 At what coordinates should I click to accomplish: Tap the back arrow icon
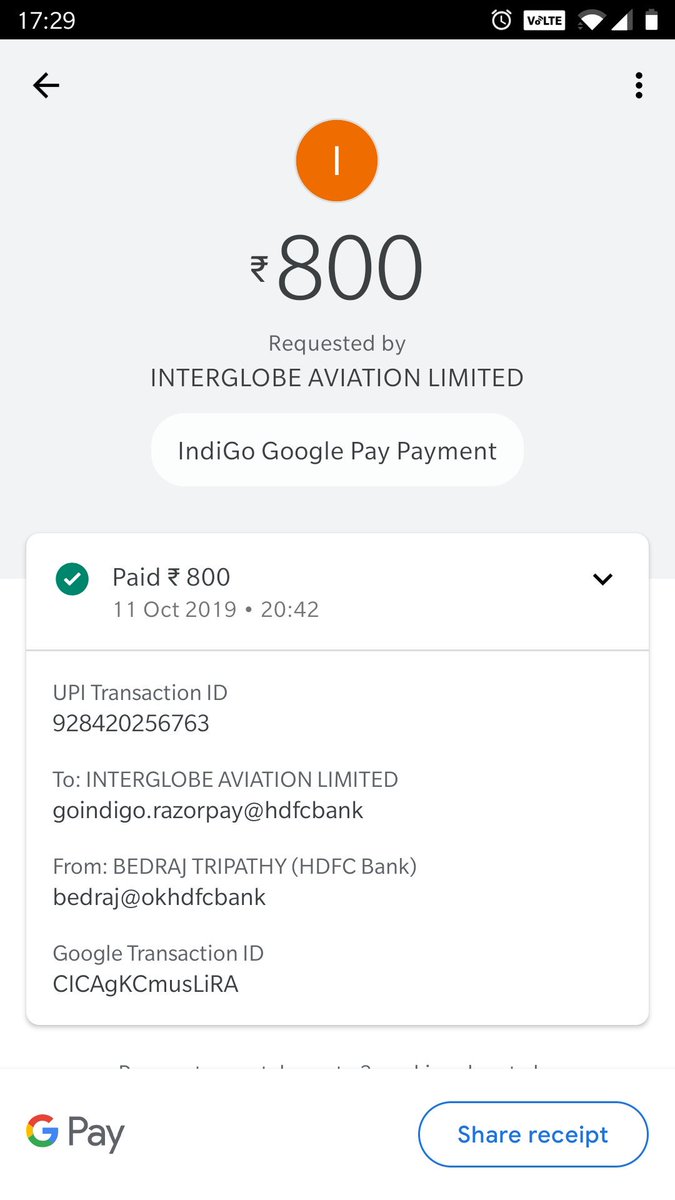46,86
